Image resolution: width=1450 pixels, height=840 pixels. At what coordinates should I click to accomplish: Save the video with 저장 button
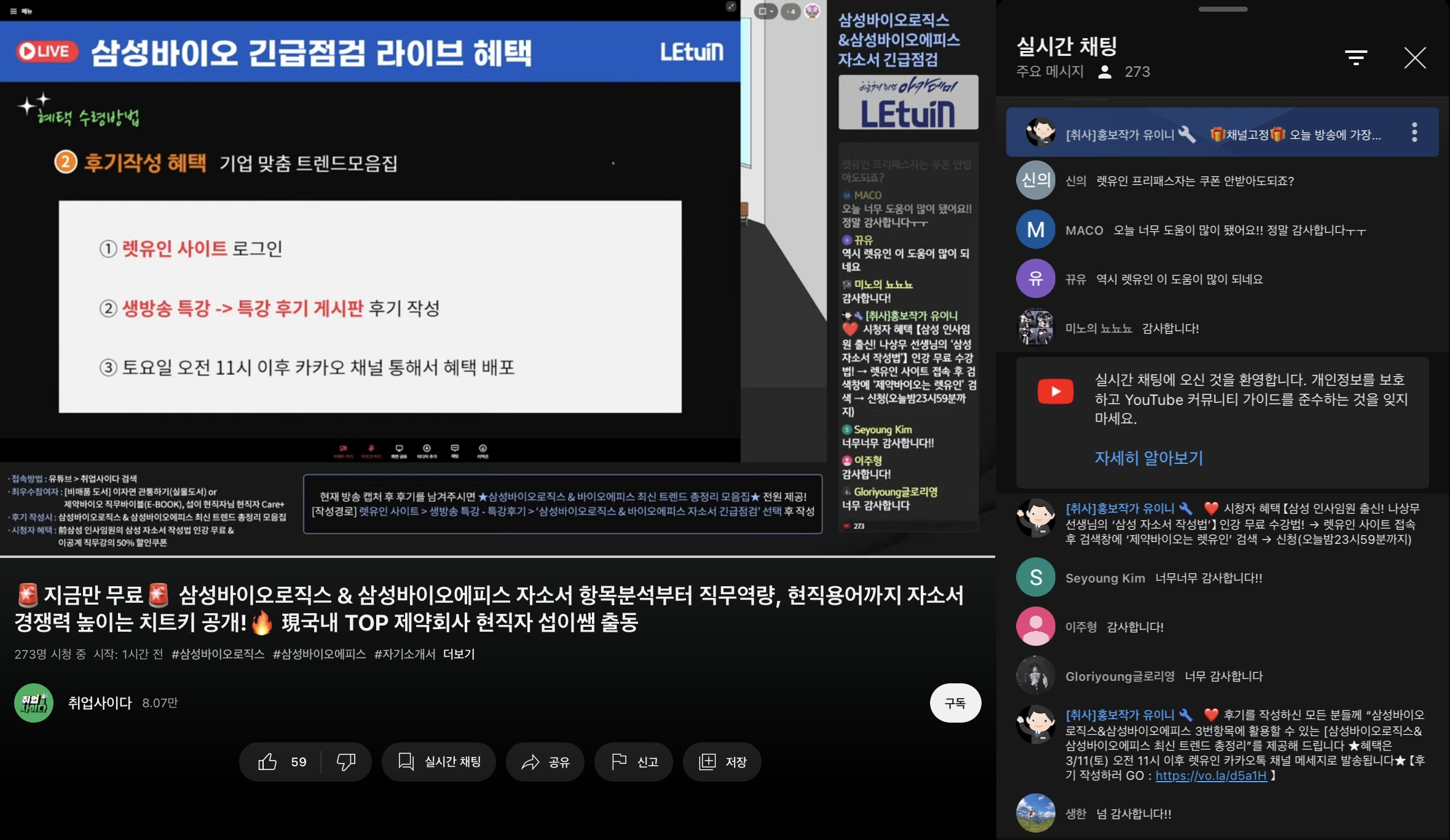pyautogui.click(x=722, y=762)
